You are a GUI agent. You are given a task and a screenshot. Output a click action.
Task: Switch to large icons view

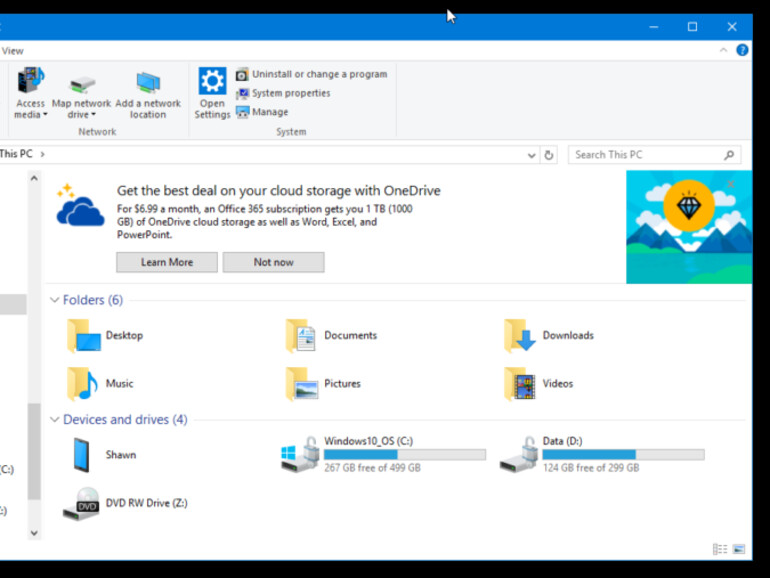pos(739,549)
